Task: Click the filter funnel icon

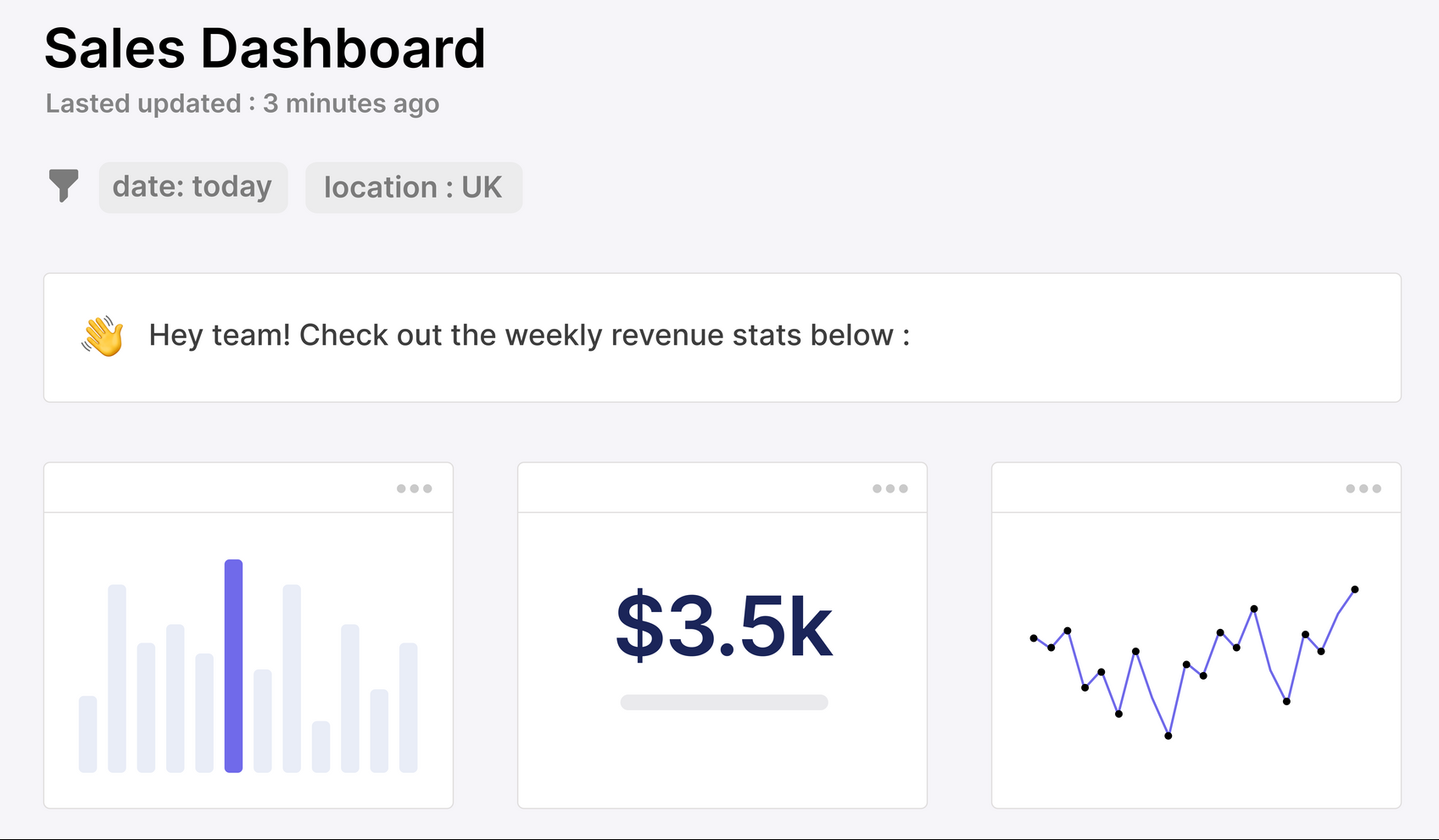Action: (x=64, y=185)
